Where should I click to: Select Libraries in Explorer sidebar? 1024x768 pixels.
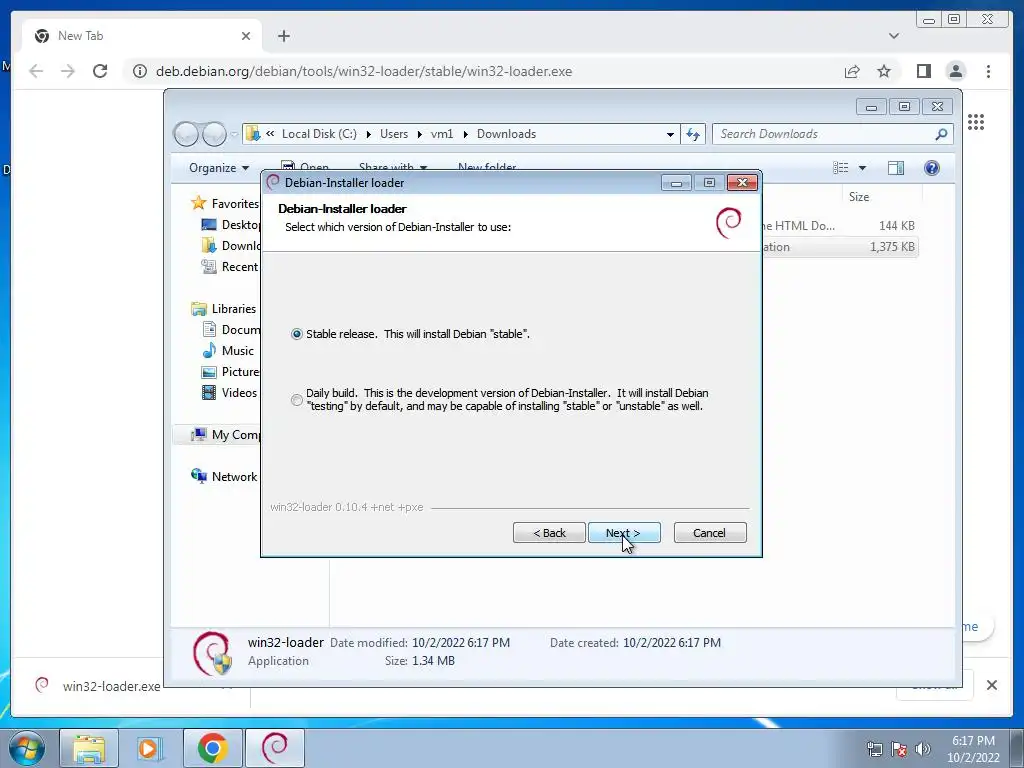[224, 309]
